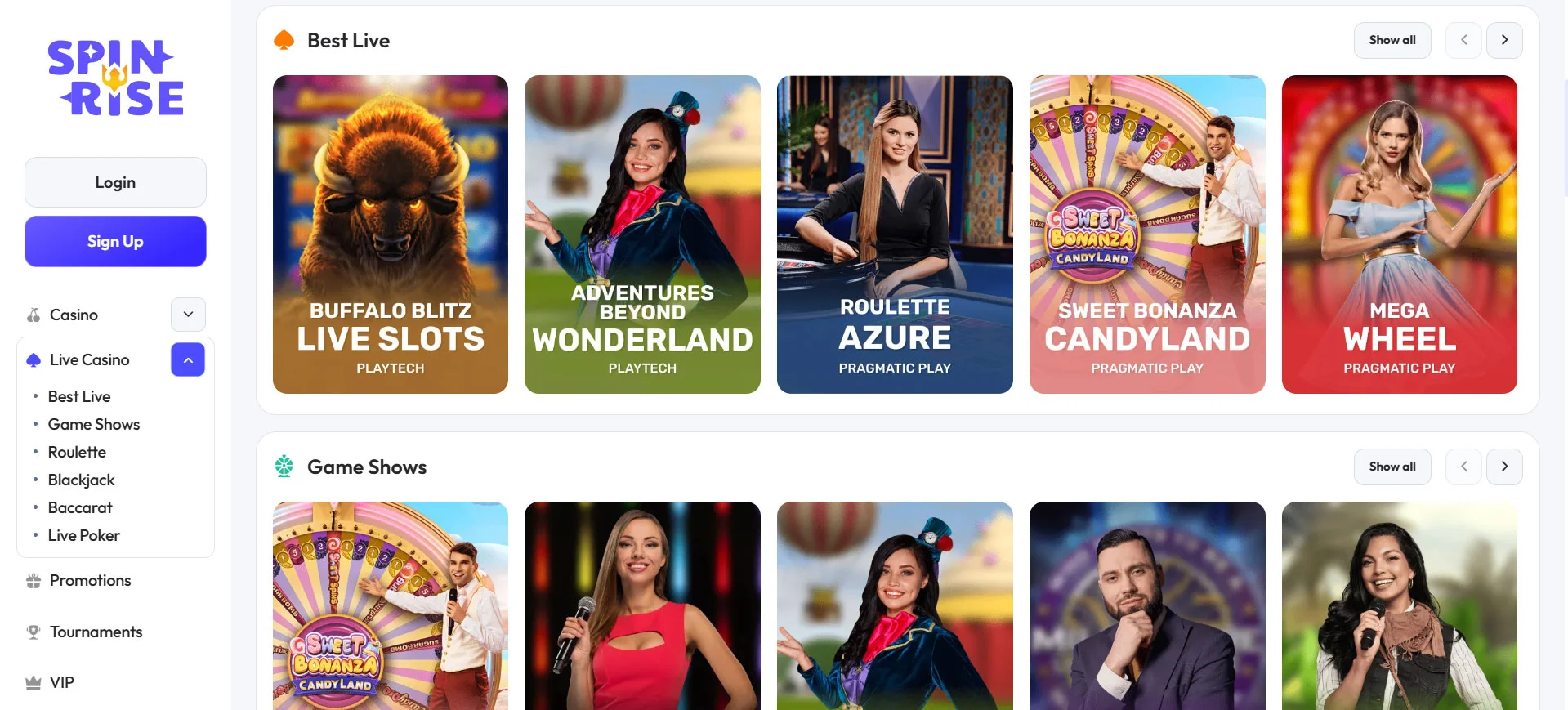Click the orange Best Live section icon
Screen dimensions: 1568x710
pyautogui.click(x=284, y=40)
